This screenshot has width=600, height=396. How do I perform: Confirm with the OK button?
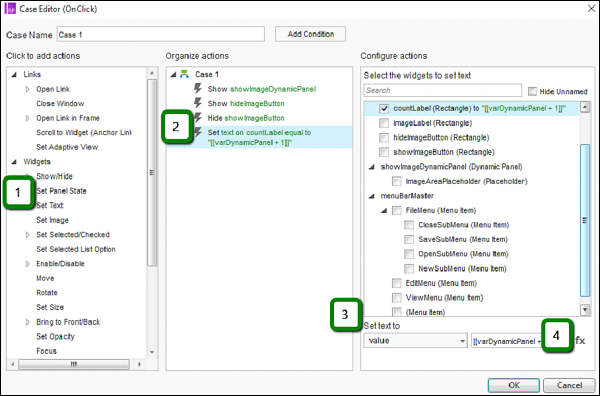[514, 385]
